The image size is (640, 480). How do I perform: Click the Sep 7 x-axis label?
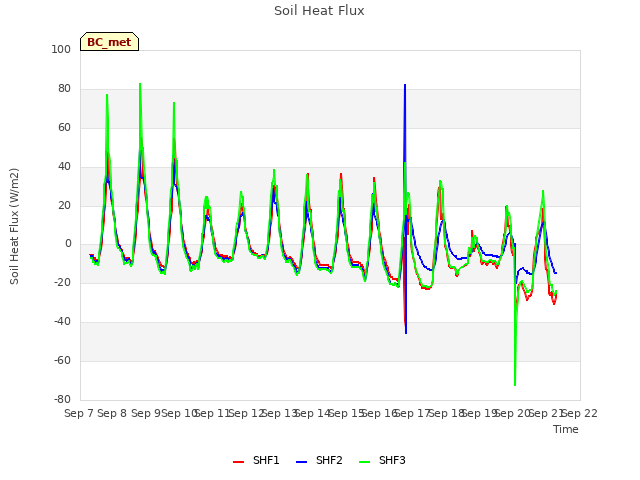pos(79,413)
